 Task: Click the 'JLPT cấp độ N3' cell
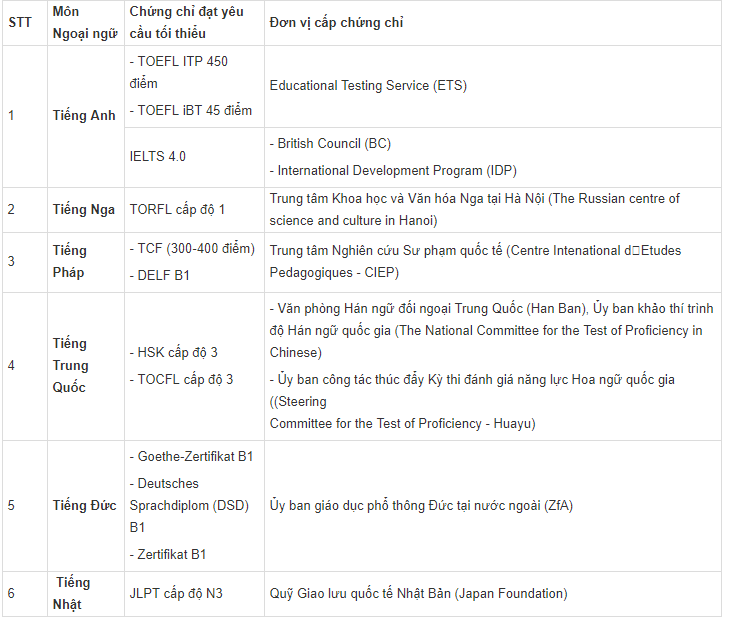click(x=176, y=594)
